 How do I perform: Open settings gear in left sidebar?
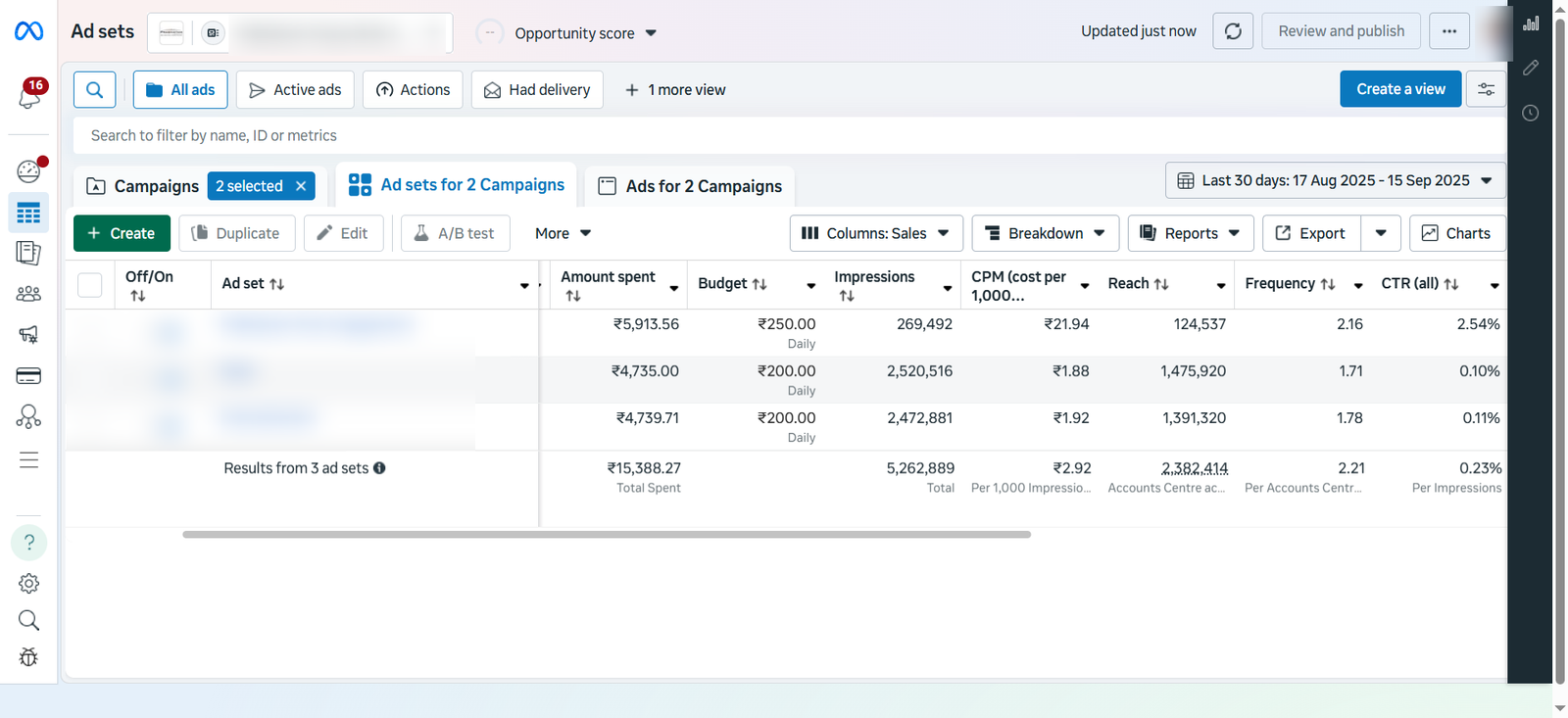[x=28, y=584]
